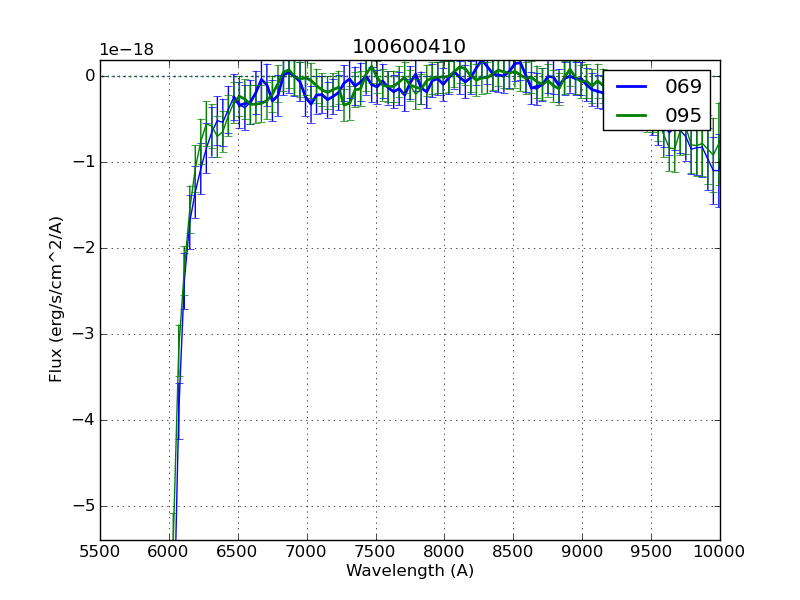Click the Flux y-axis label

coord(57,298)
